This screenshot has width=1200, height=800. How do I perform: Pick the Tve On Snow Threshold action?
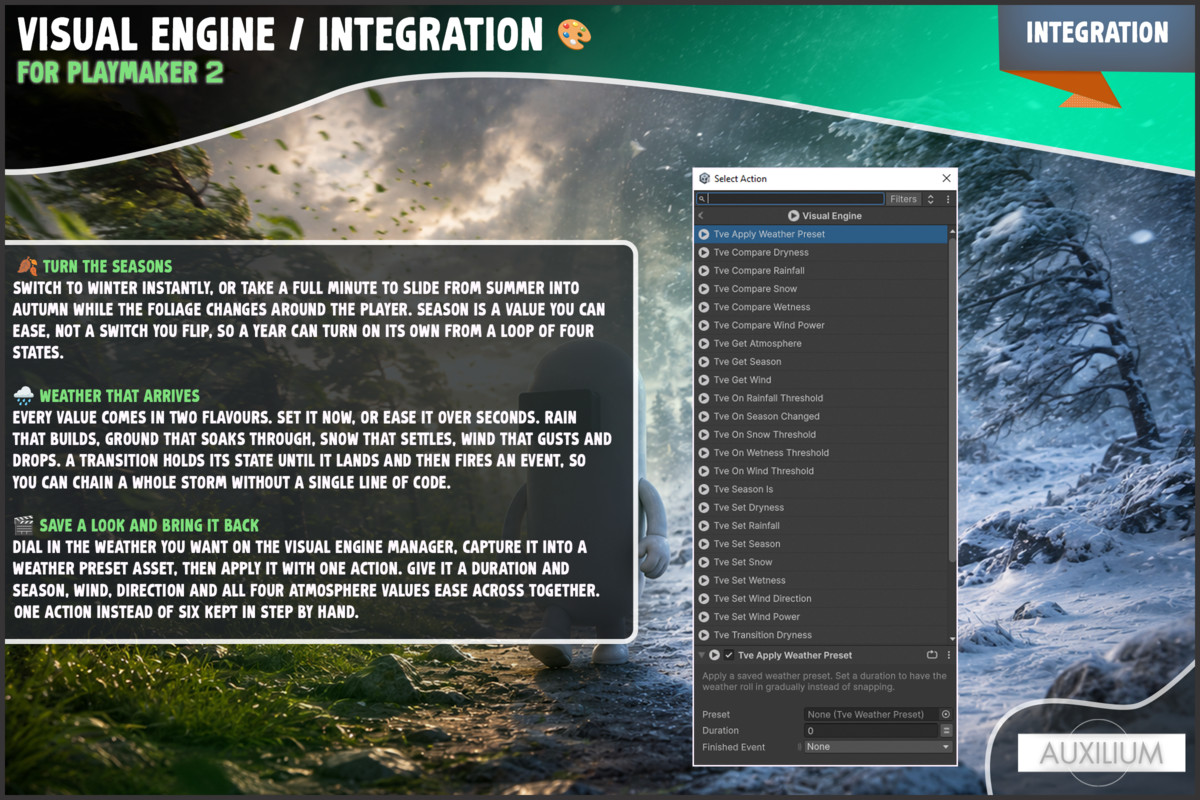(x=820, y=434)
